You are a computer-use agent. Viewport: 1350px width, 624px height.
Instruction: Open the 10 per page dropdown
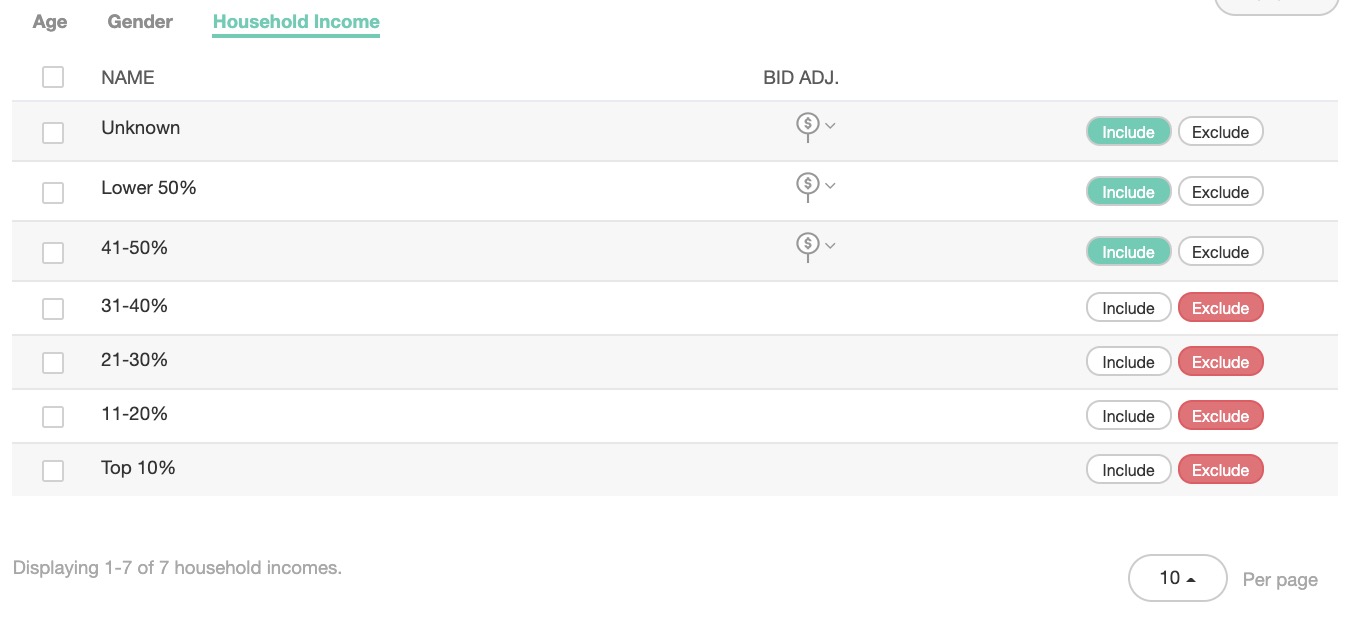click(1177, 578)
